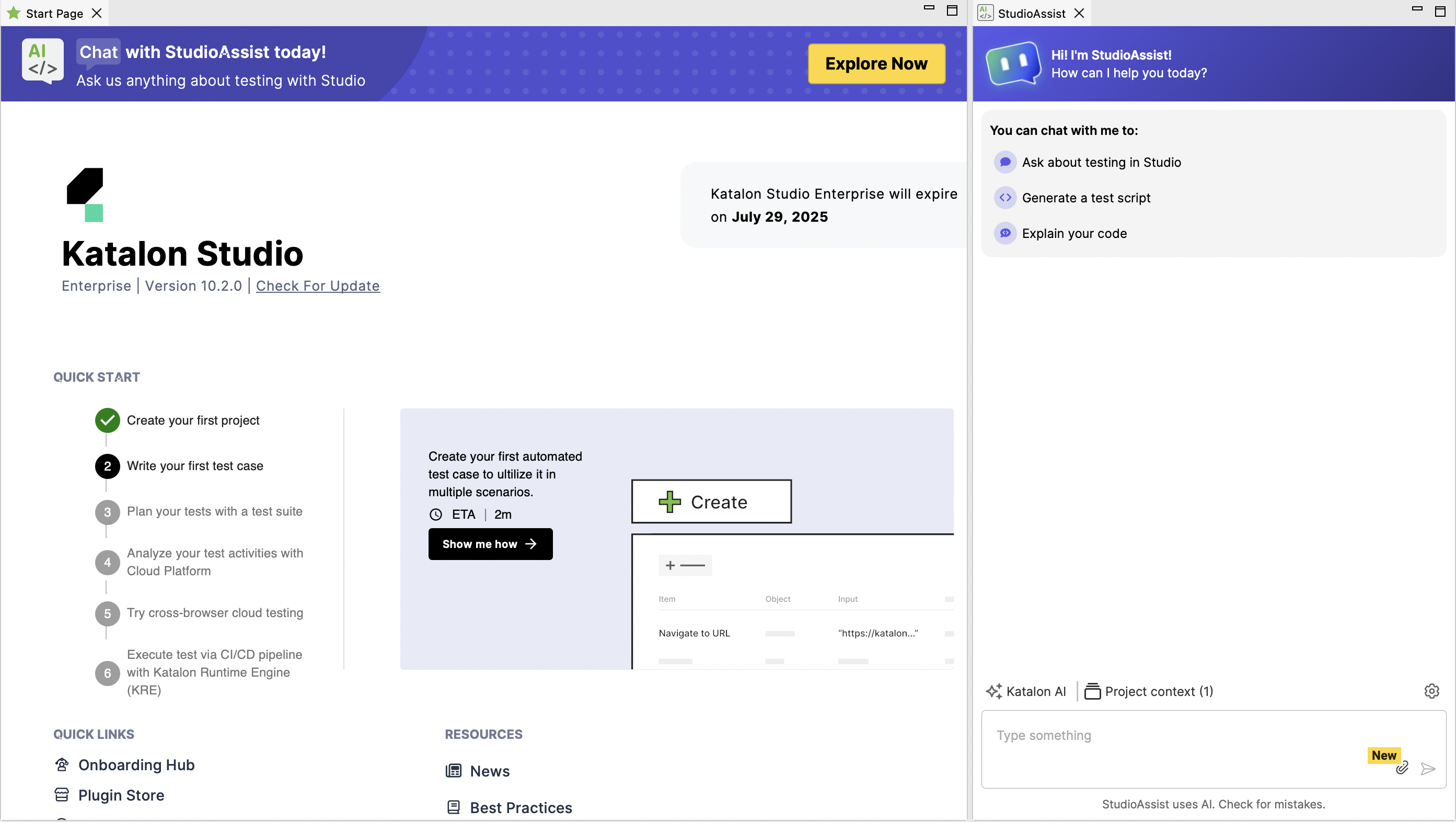The height and width of the screenshot is (822, 1456).
Task: Click the Best Practices book icon
Action: pyautogui.click(x=453, y=807)
